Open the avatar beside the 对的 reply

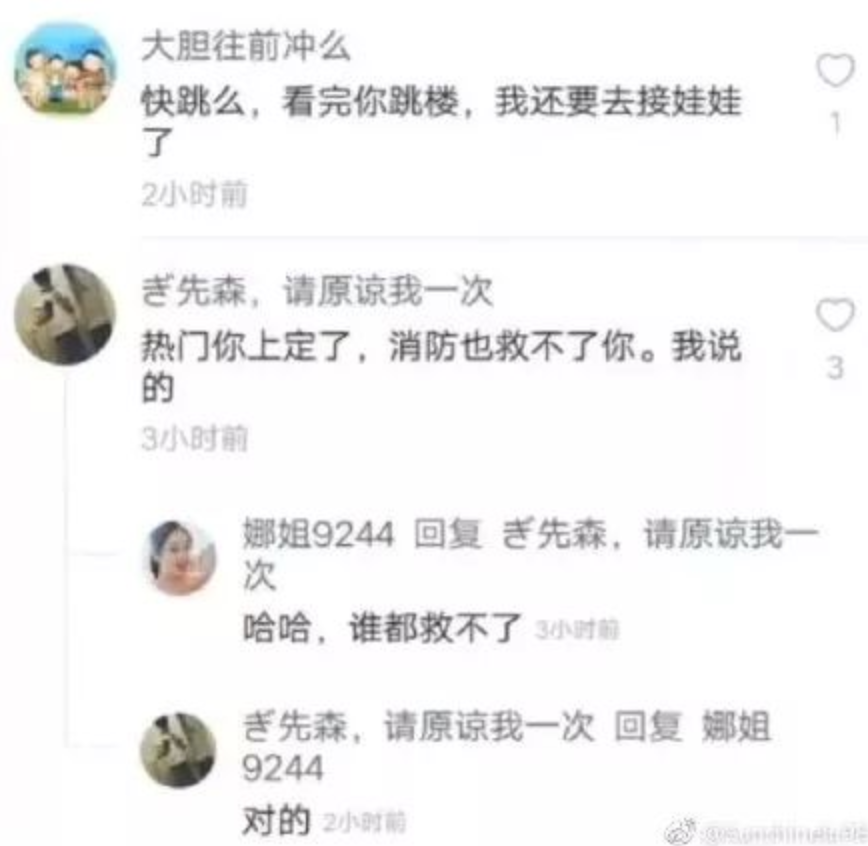coord(178,750)
